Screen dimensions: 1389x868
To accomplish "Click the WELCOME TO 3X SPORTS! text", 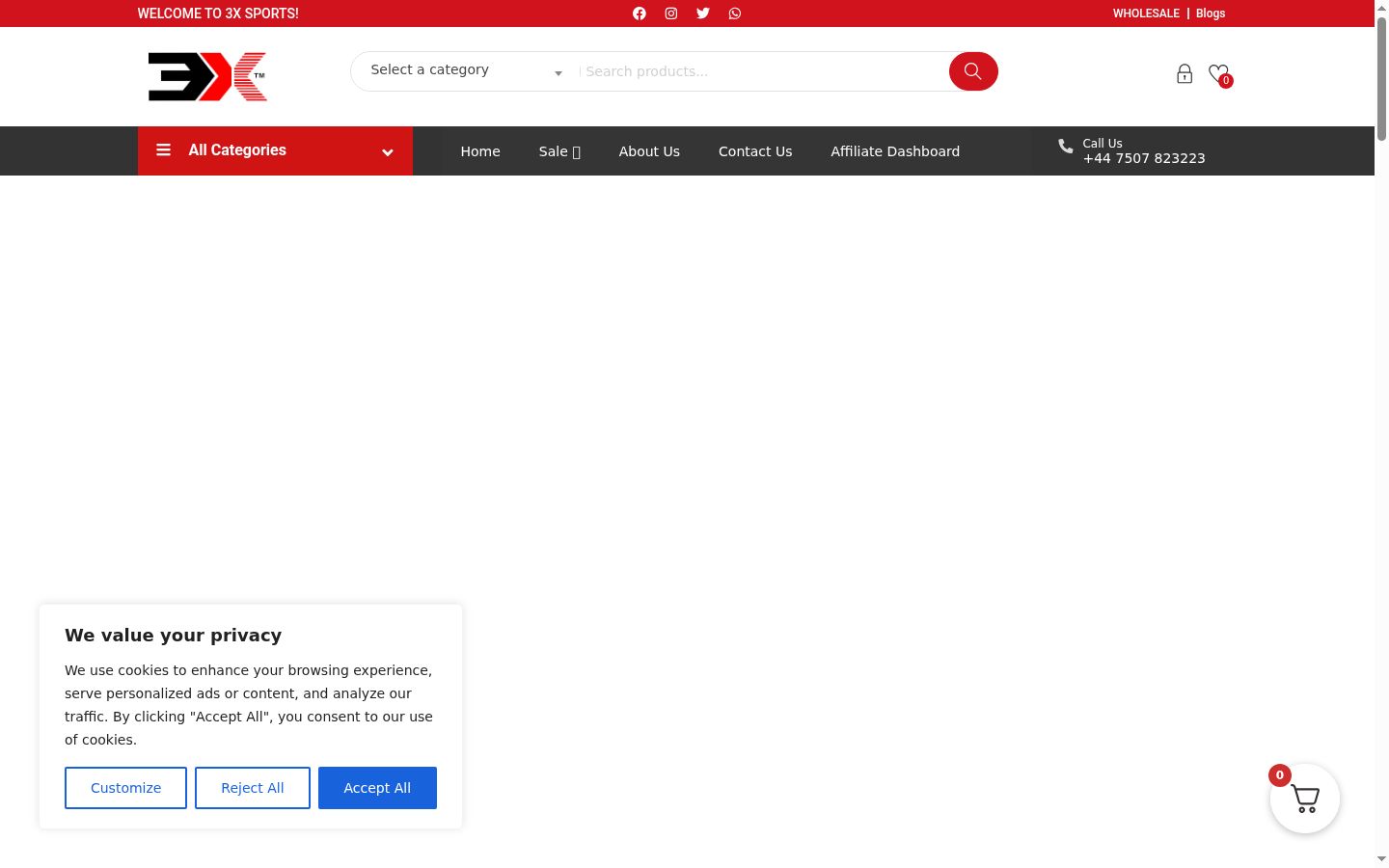I will coord(218,14).
